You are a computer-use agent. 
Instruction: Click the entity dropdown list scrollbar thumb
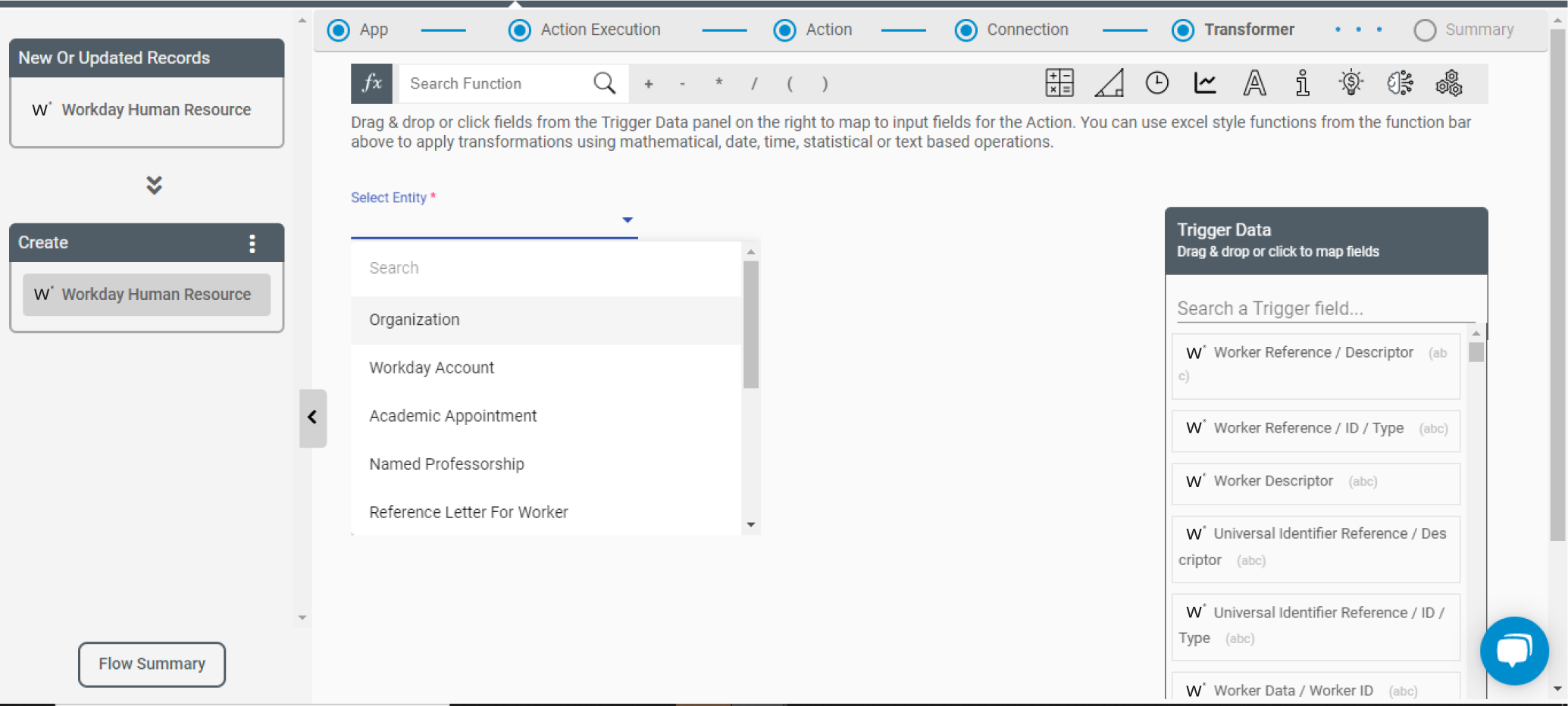[751, 324]
